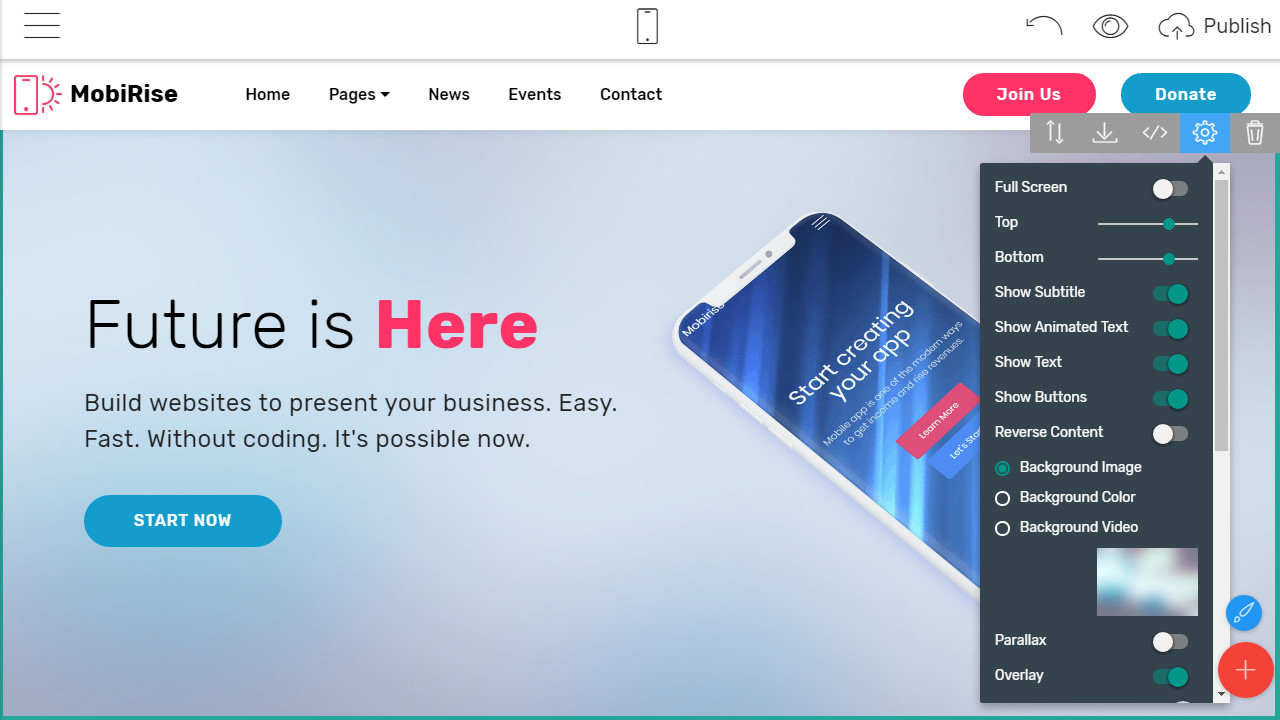Click the eye preview icon
This screenshot has width=1280, height=720.
(x=1110, y=26)
